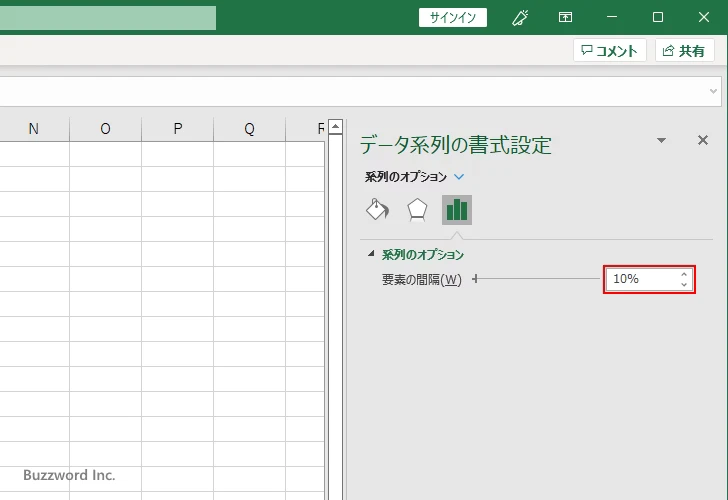
Task: Open the task pane options dropdown arrow
Action: pyautogui.click(x=662, y=140)
